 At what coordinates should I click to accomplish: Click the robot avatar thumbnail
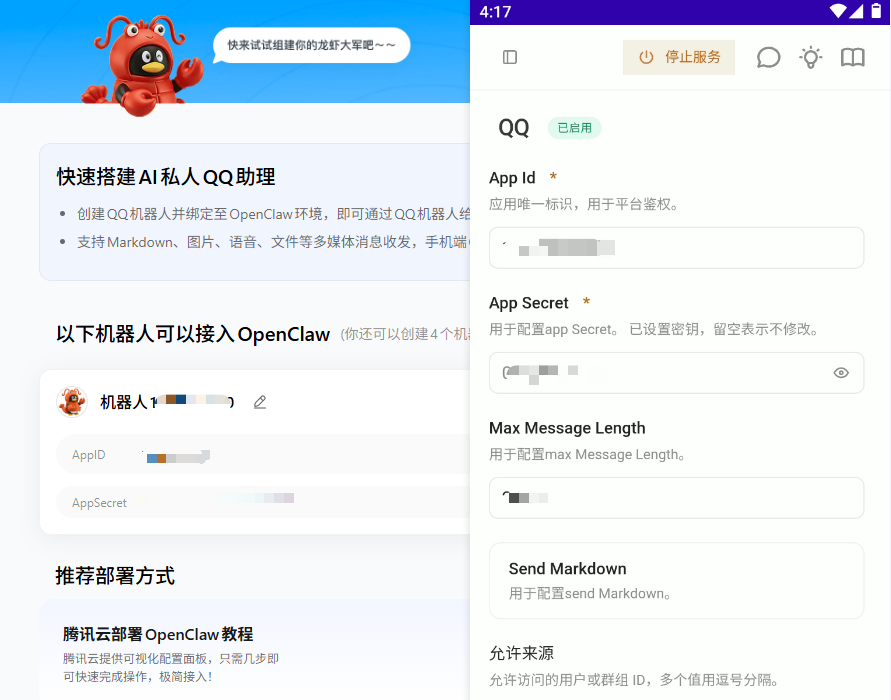[72, 402]
